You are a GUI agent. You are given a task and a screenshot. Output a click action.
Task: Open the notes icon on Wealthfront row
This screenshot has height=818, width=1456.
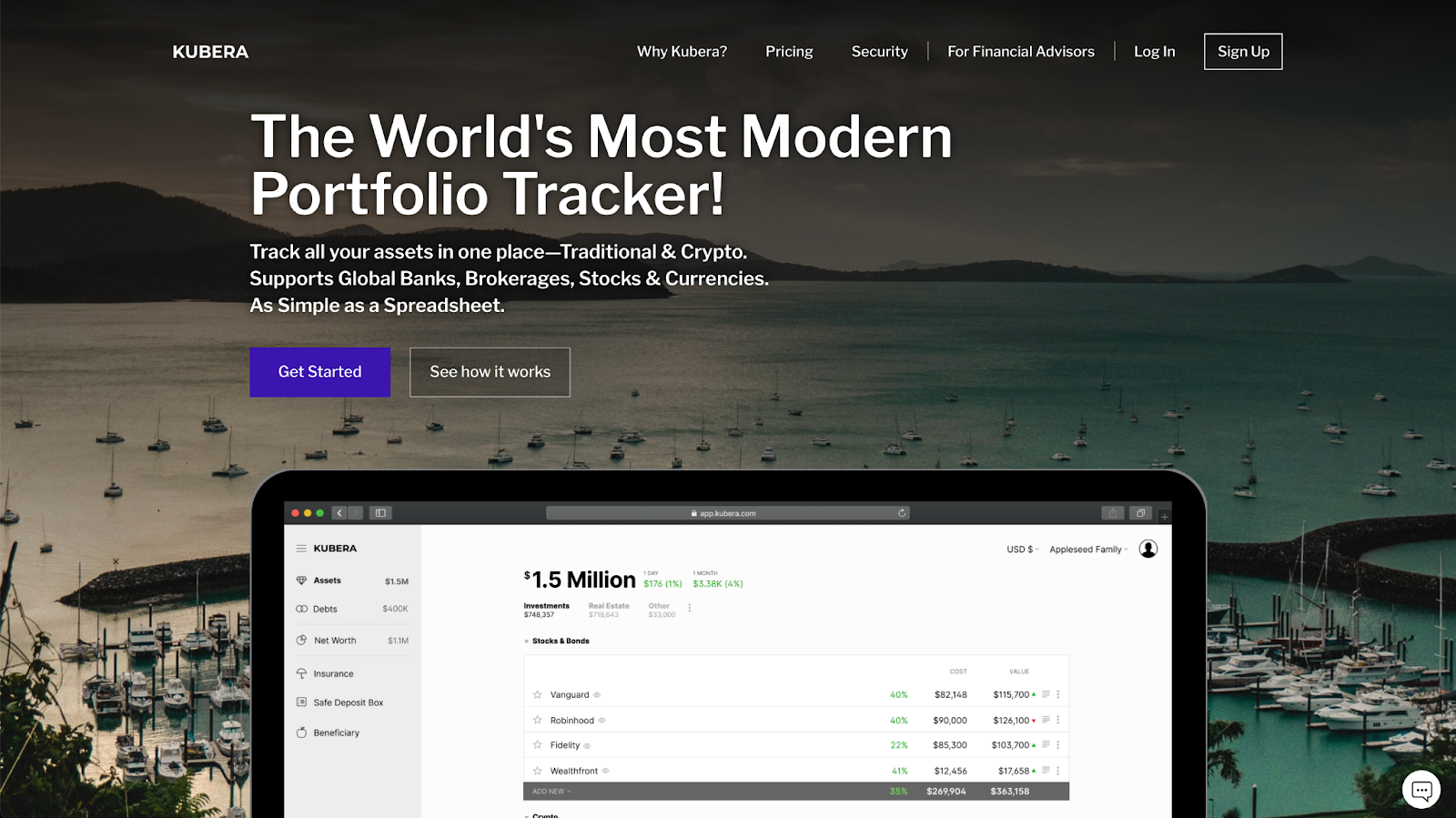pyautogui.click(x=1046, y=770)
